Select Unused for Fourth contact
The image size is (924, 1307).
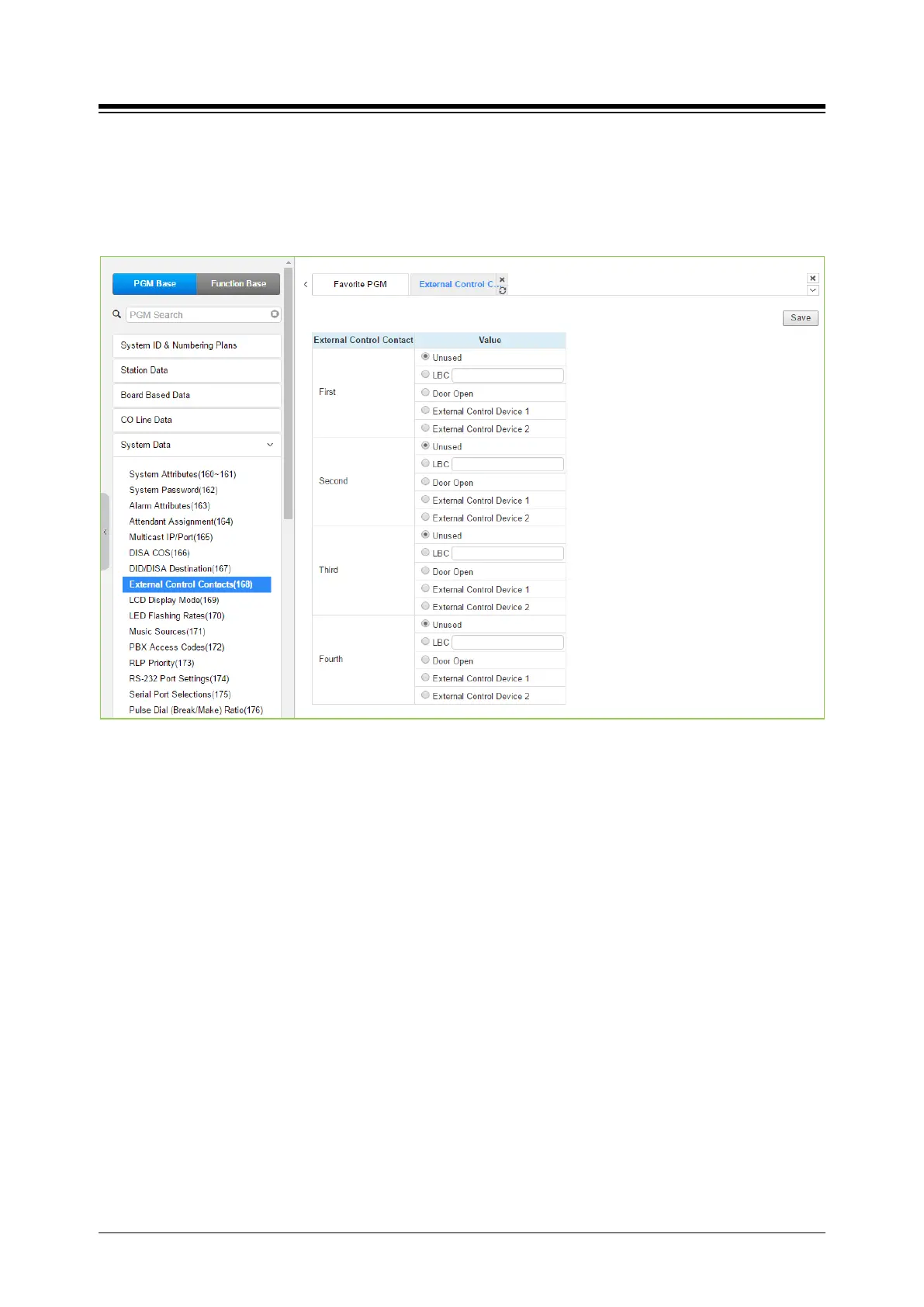click(425, 623)
